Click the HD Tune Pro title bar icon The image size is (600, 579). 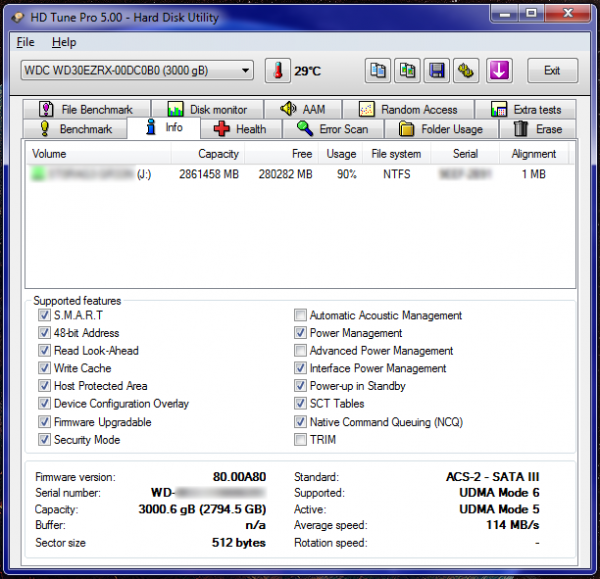click(18, 18)
